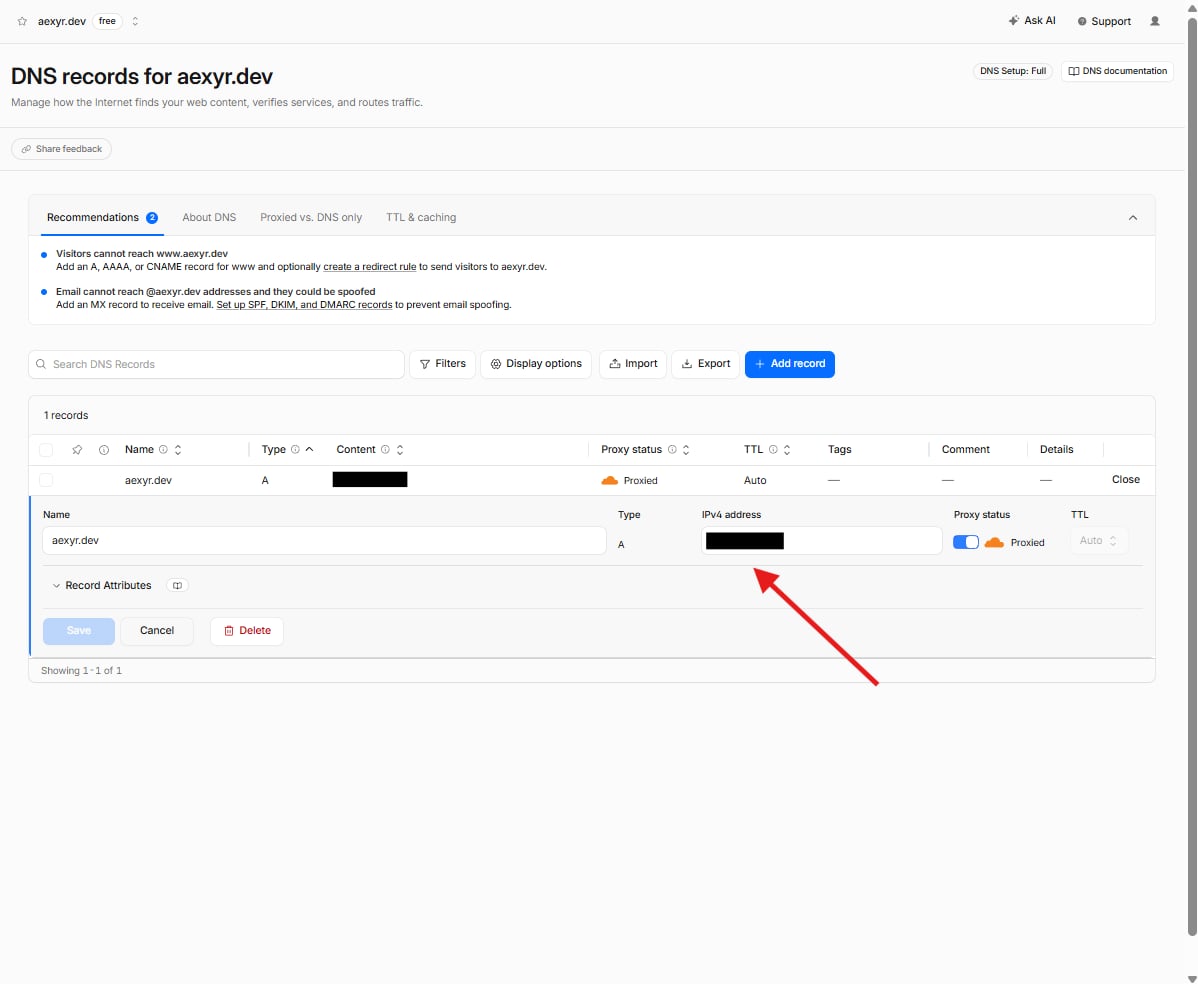Click Add record
Screen dimensions: 1198x984
click(789, 364)
